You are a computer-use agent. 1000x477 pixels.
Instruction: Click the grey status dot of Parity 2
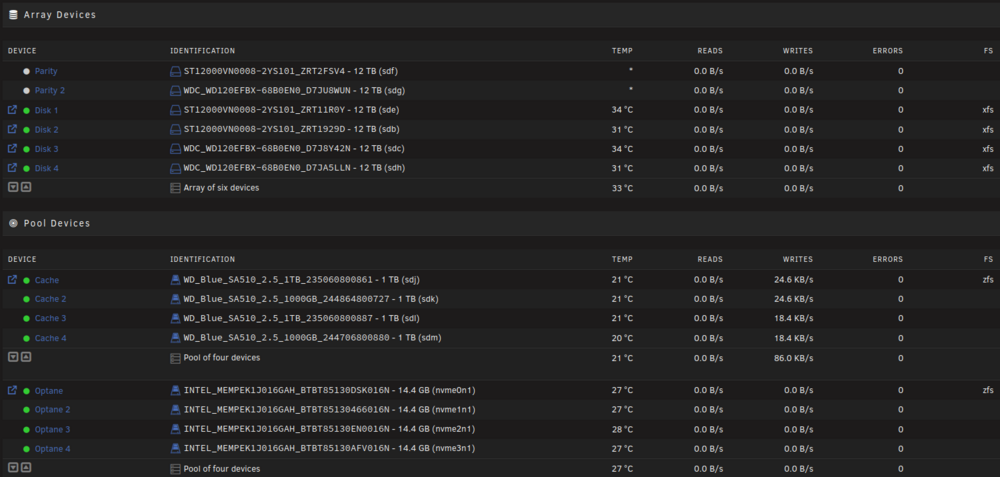coord(27,91)
